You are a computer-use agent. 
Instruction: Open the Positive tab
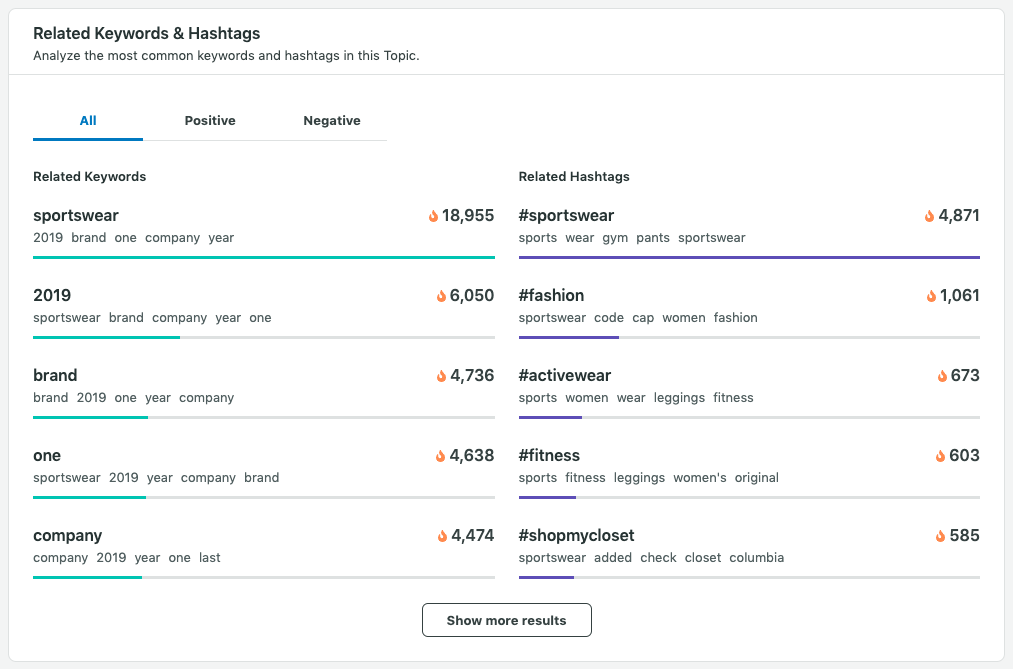[210, 121]
